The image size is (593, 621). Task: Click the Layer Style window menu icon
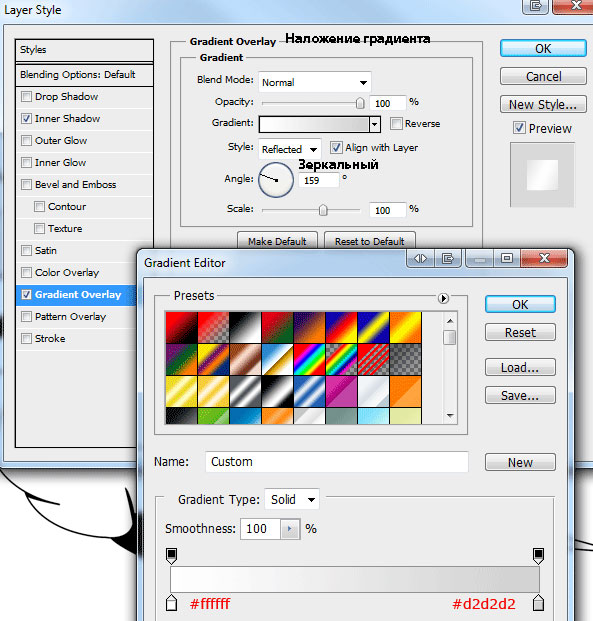(536, 6)
